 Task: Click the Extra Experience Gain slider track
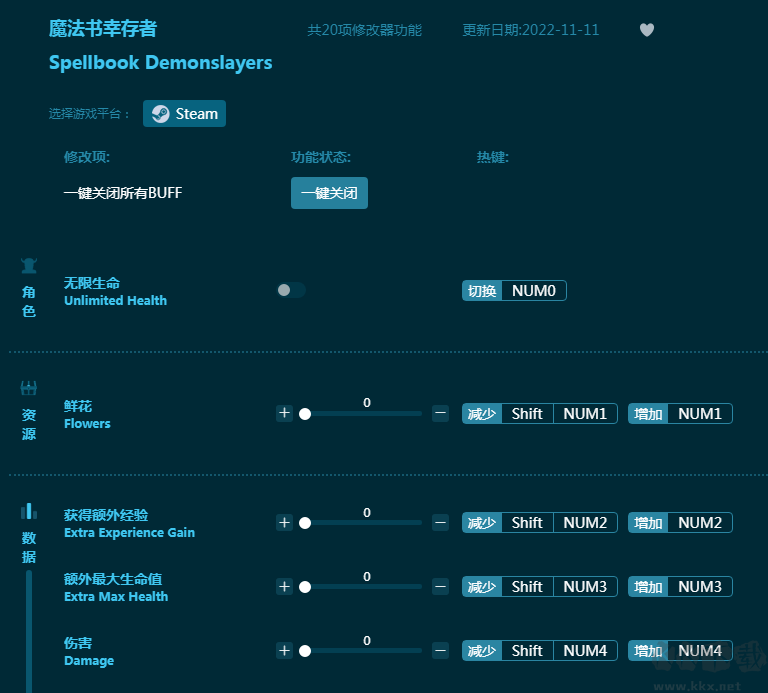[x=366, y=523]
